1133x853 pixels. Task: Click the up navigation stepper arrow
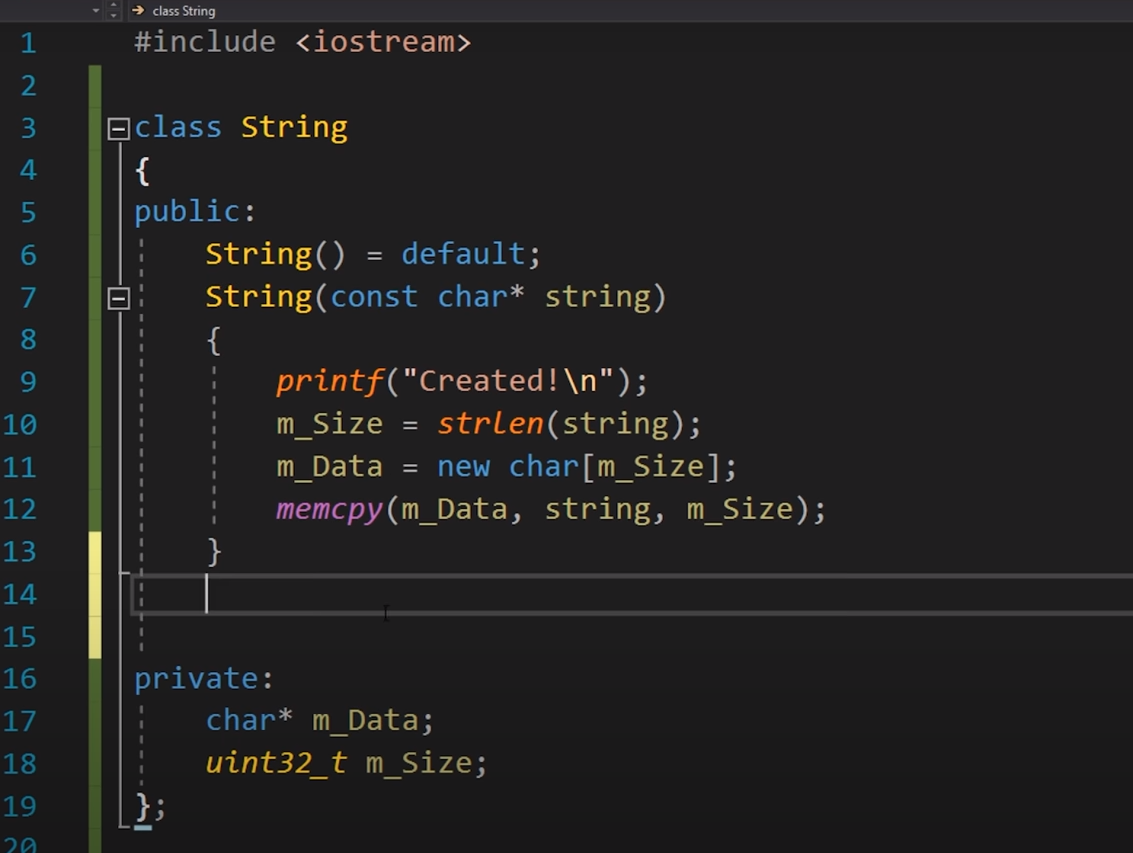[113, 6]
